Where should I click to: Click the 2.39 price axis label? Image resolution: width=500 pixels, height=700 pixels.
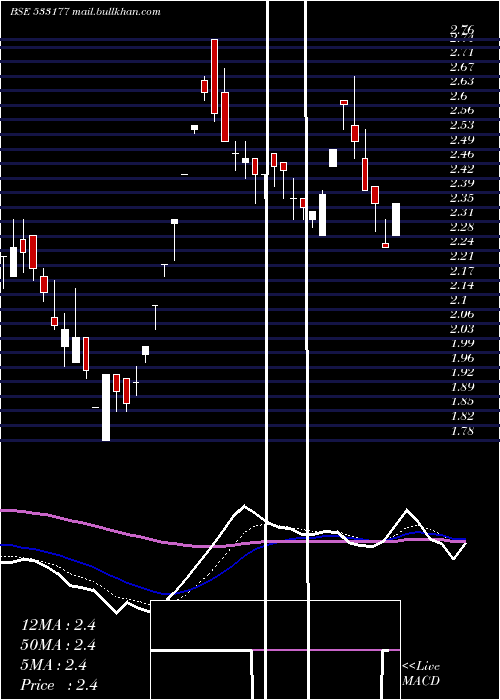coord(462,183)
